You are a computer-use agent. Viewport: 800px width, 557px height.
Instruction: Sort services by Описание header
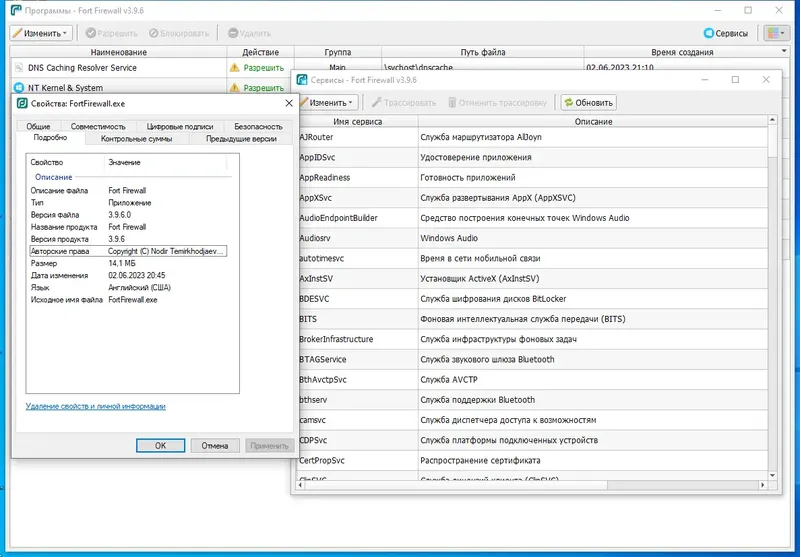tap(593, 121)
